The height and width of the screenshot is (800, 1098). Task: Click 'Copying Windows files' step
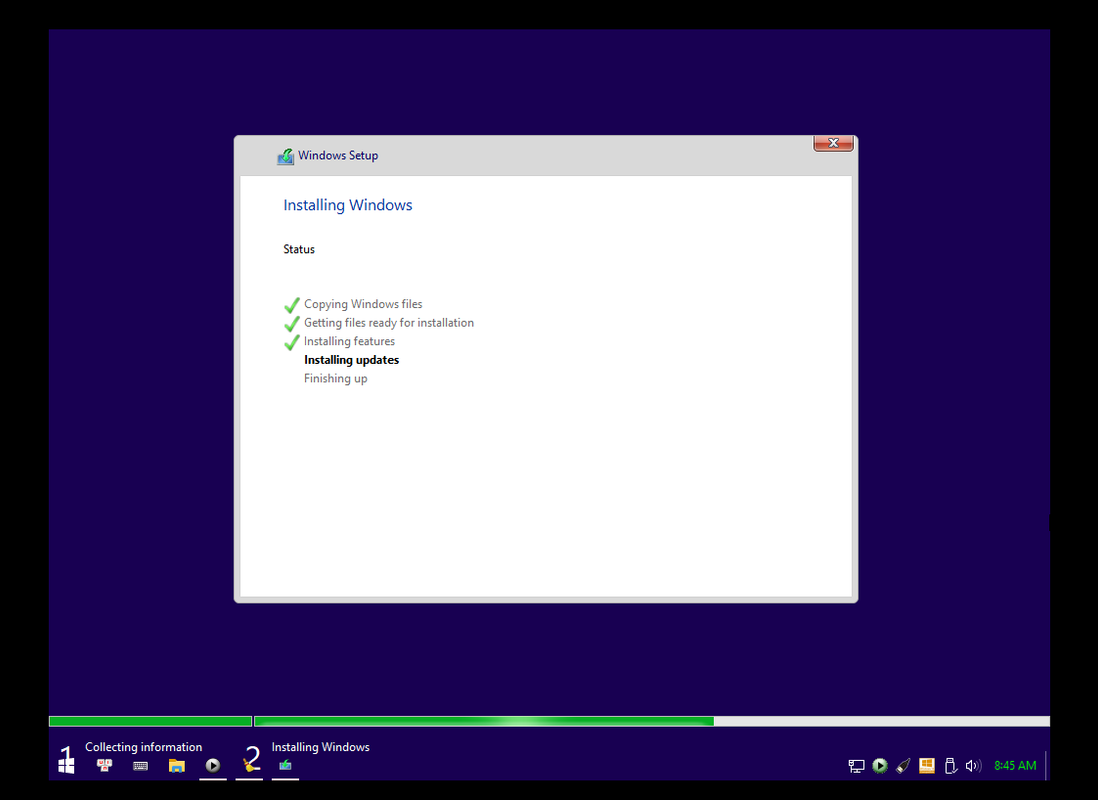(x=363, y=304)
